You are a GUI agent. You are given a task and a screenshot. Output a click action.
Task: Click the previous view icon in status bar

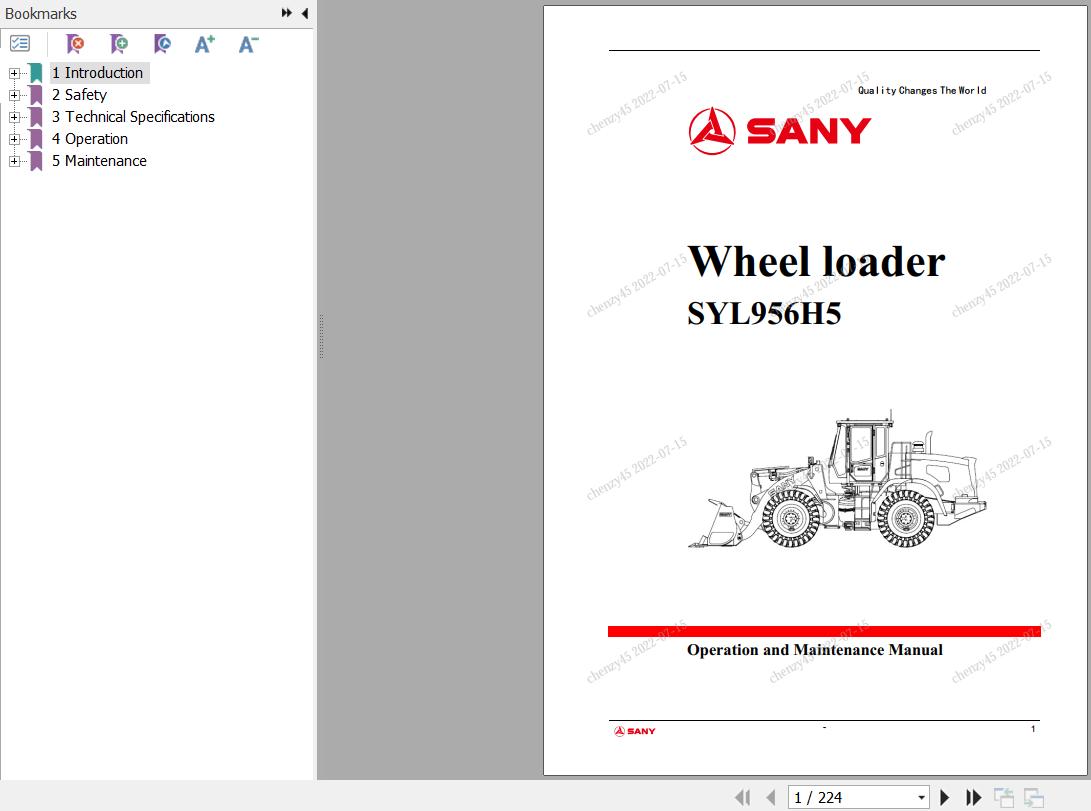click(1003, 797)
